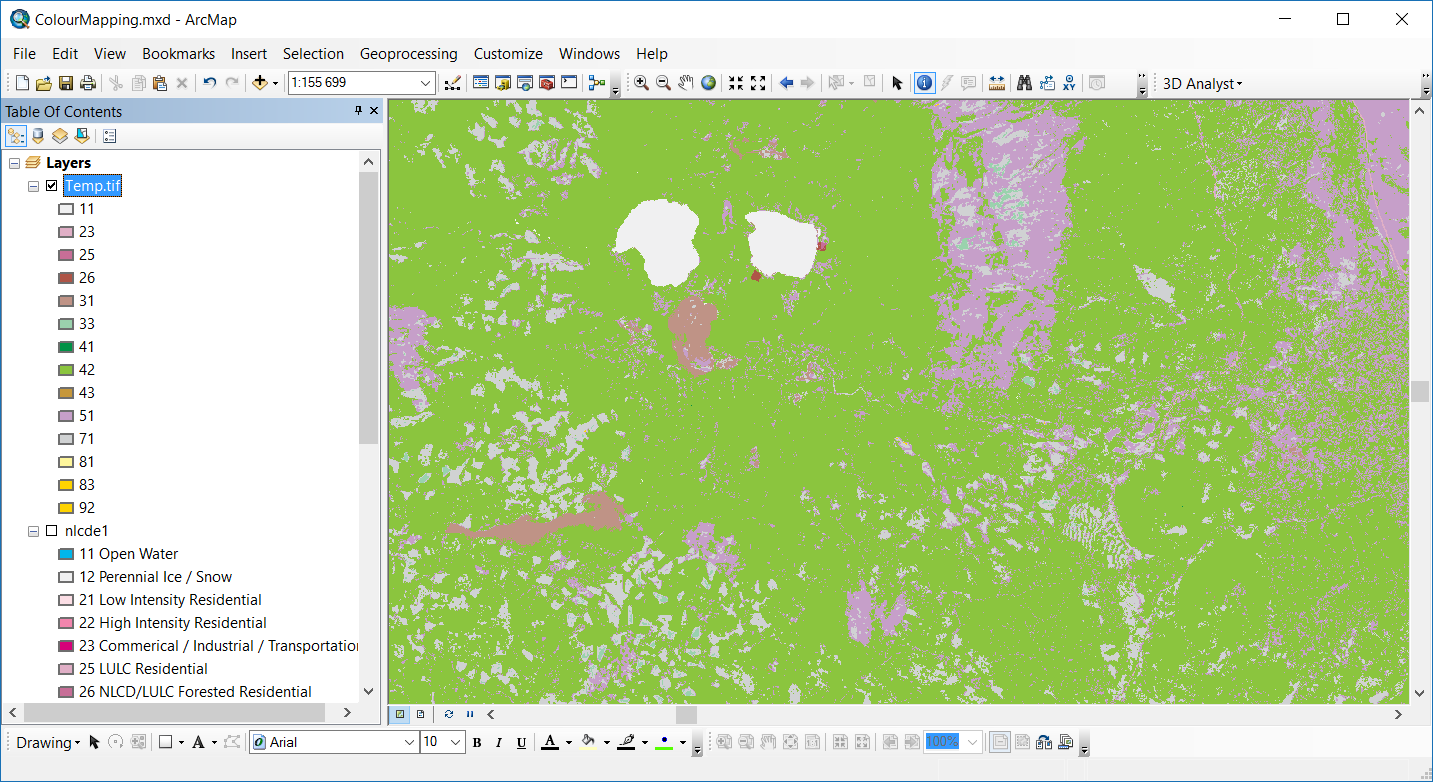
Task: Open the Selection menu
Action: 313,54
